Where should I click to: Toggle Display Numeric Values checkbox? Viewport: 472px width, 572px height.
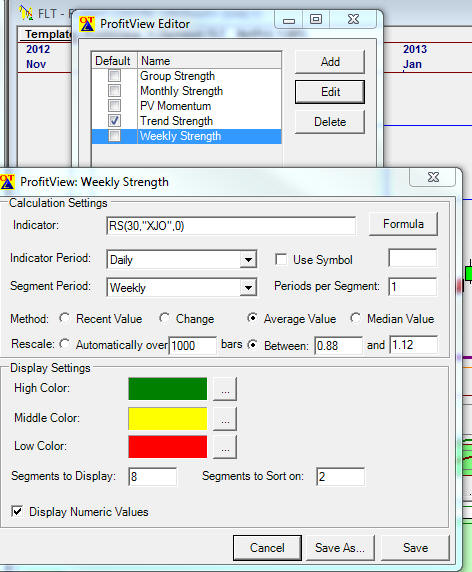tap(17, 511)
